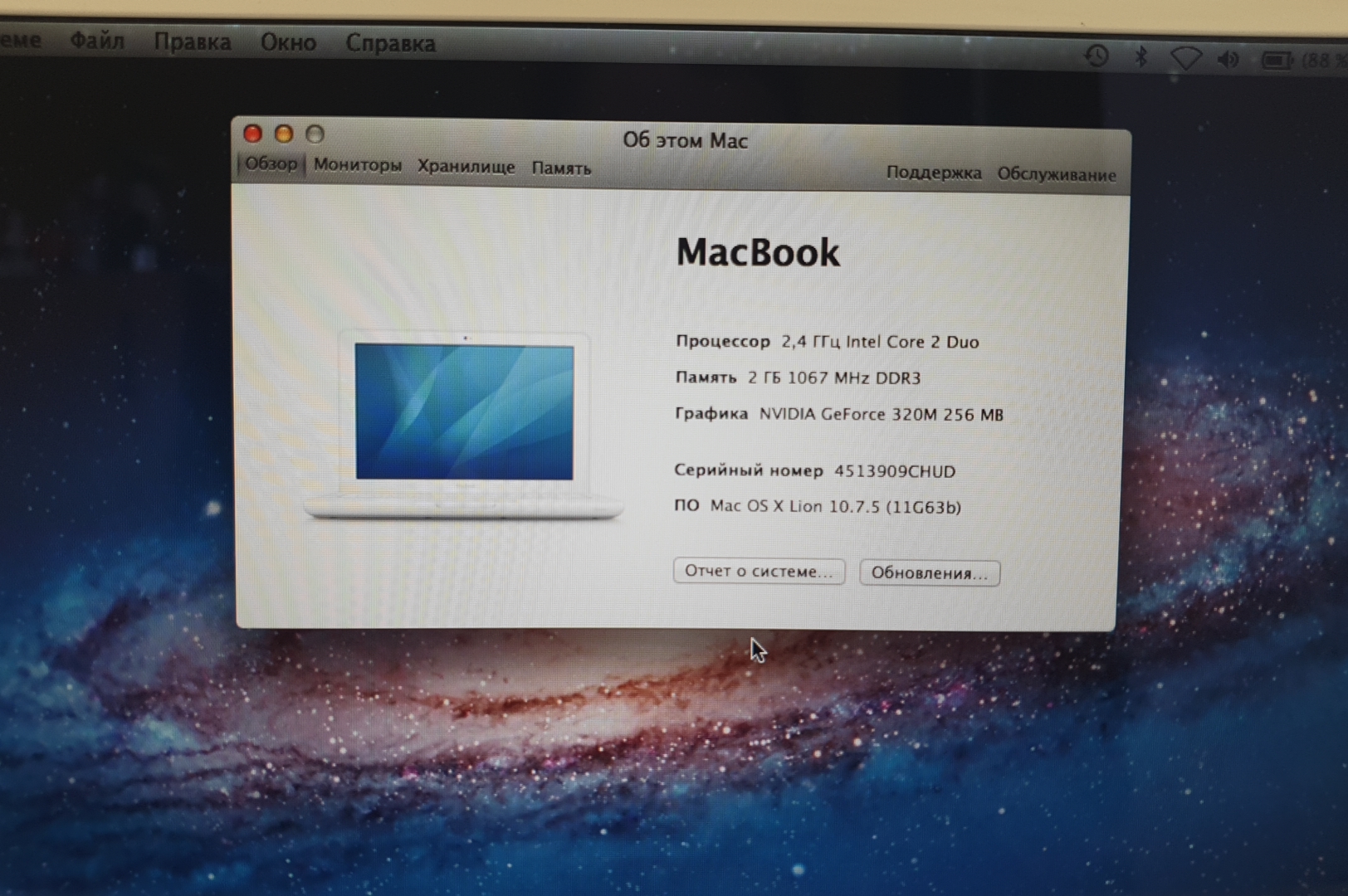The width and height of the screenshot is (1348, 896).
Task: Switch to the Память tab
Action: point(561,168)
